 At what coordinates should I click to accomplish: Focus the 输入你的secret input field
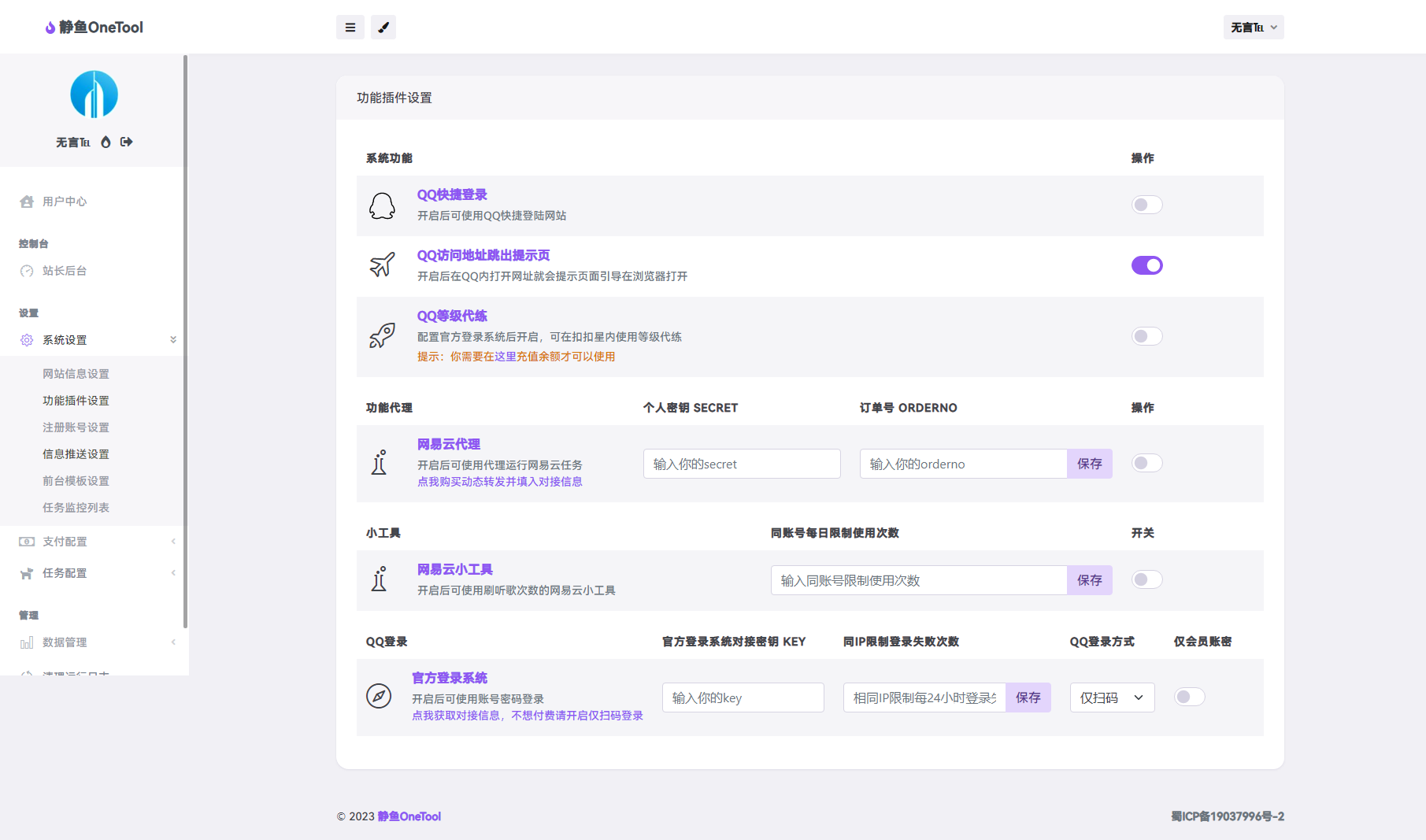point(741,464)
